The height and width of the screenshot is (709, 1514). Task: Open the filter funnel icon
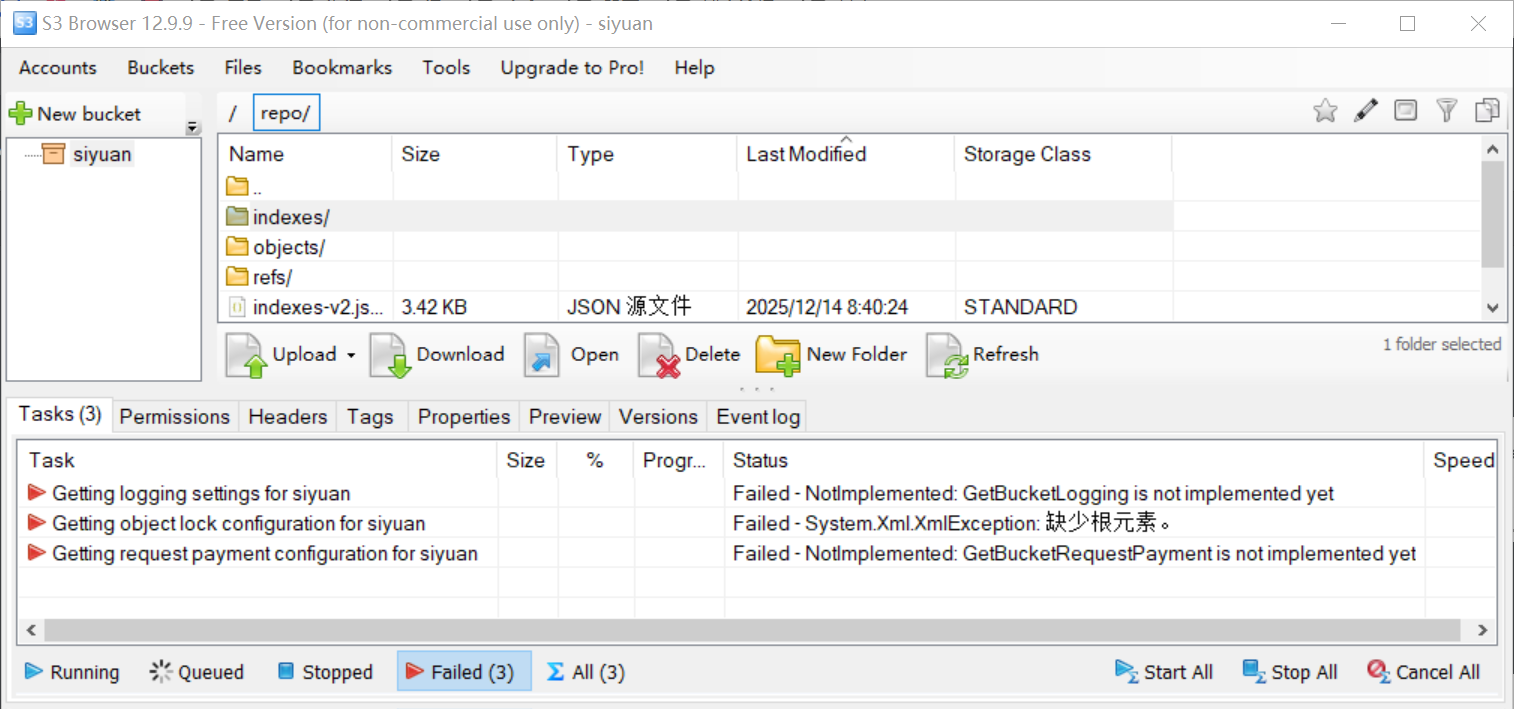pyautogui.click(x=1447, y=111)
